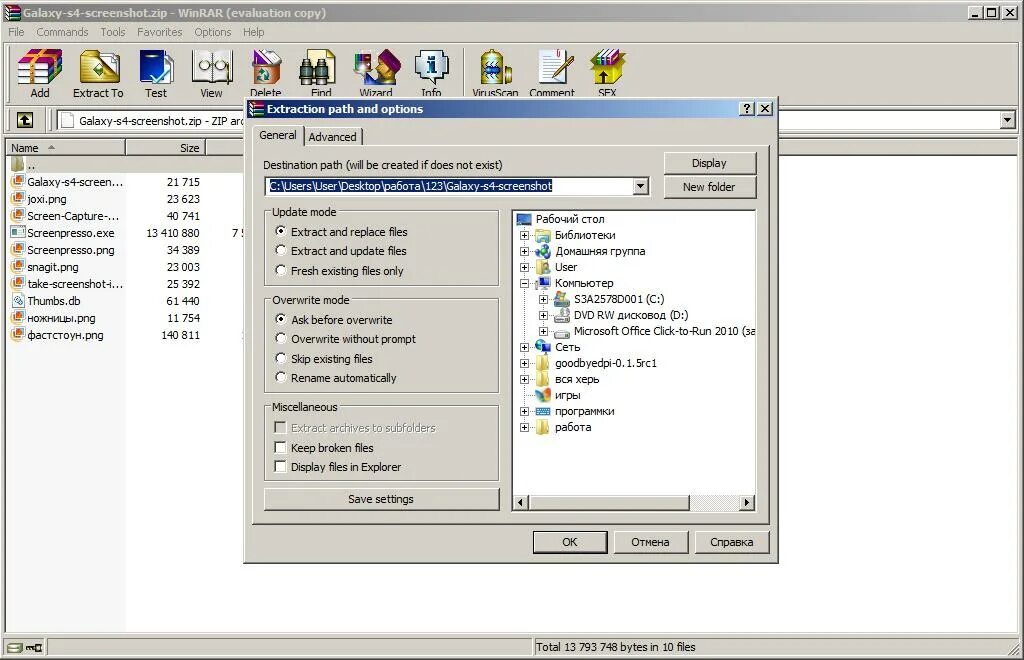Screen dimensions: 1024x660
Task: Expand the Сеть tree node
Action: click(524, 347)
